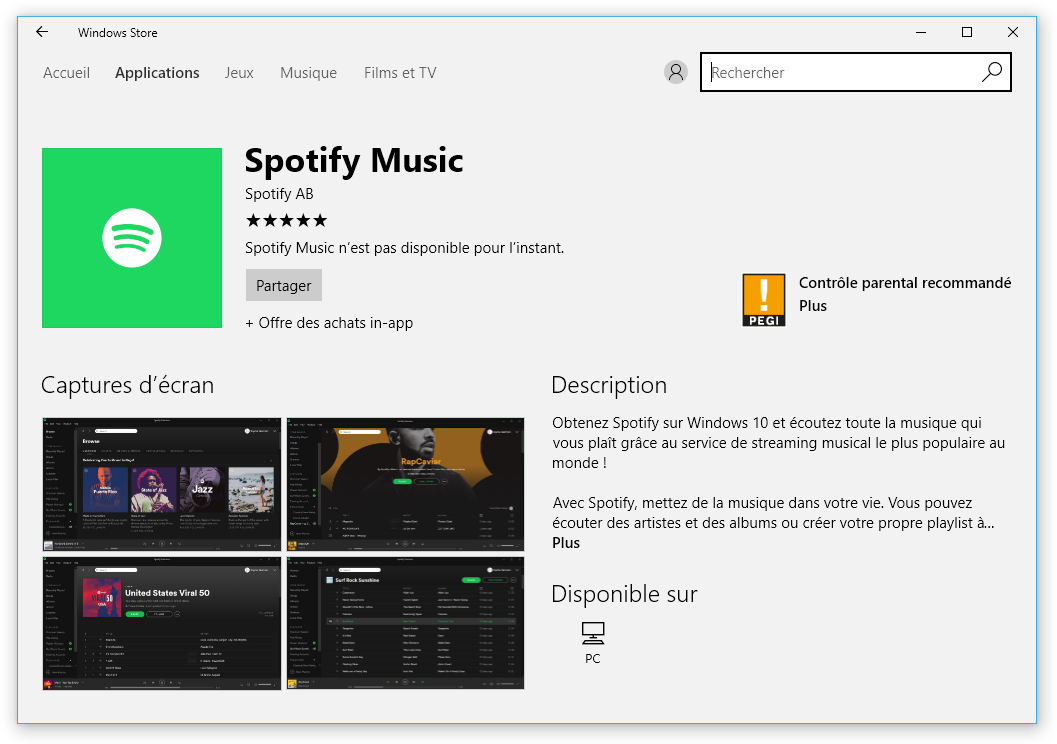Image resolution: width=1057 pixels, height=744 pixels.
Task: Expand description with the Plus link
Action: tap(566, 543)
